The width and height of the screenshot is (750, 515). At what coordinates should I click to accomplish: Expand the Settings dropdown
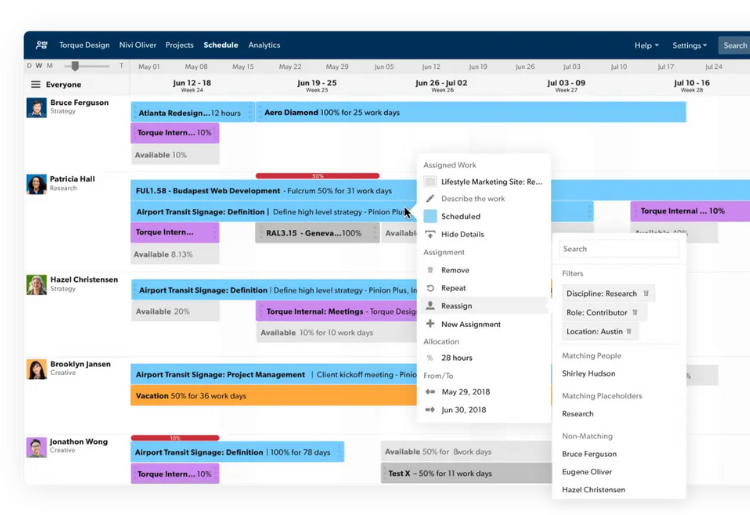pyautogui.click(x=689, y=45)
